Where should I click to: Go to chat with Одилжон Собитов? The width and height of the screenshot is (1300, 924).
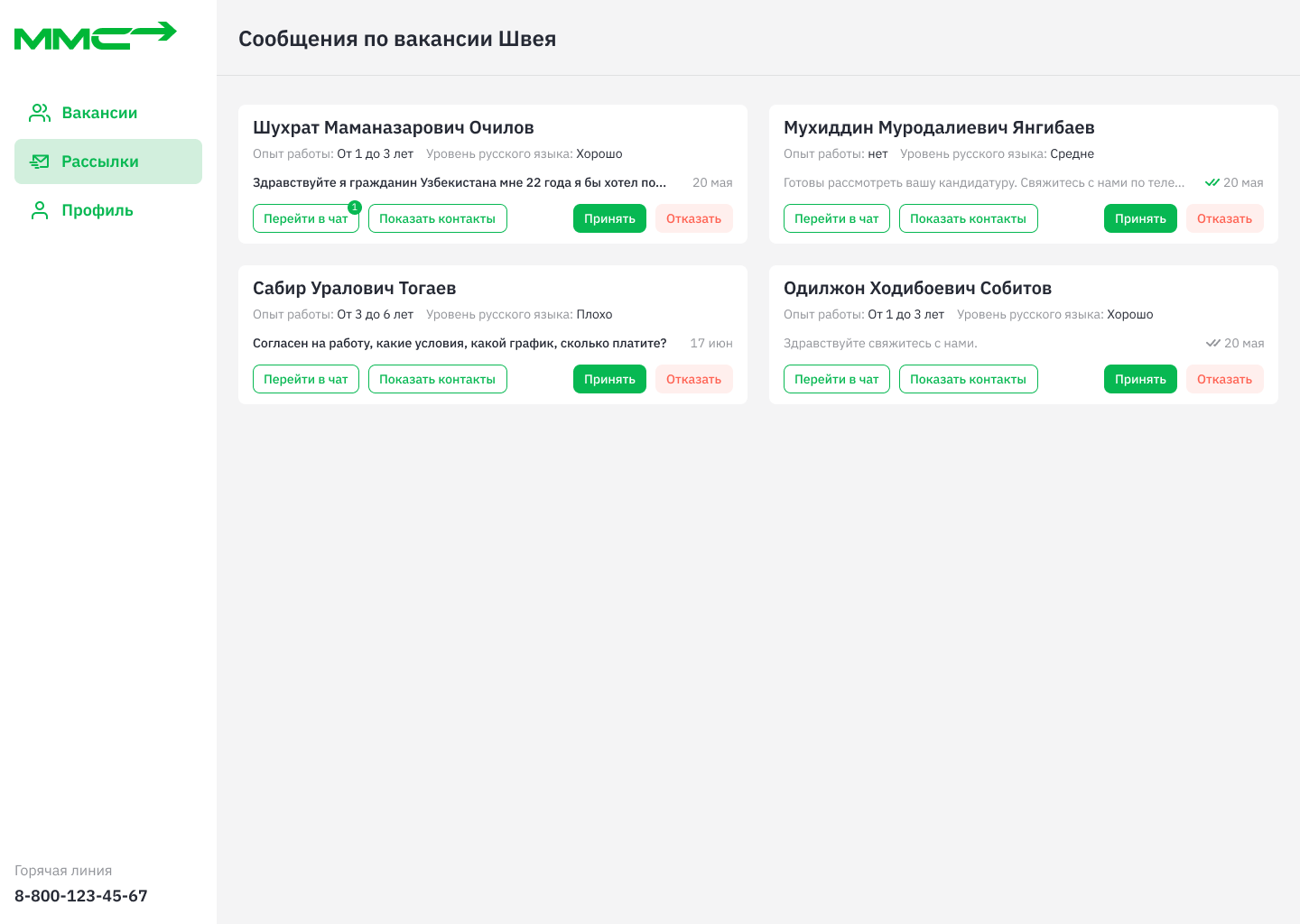(x=836, y=379)
